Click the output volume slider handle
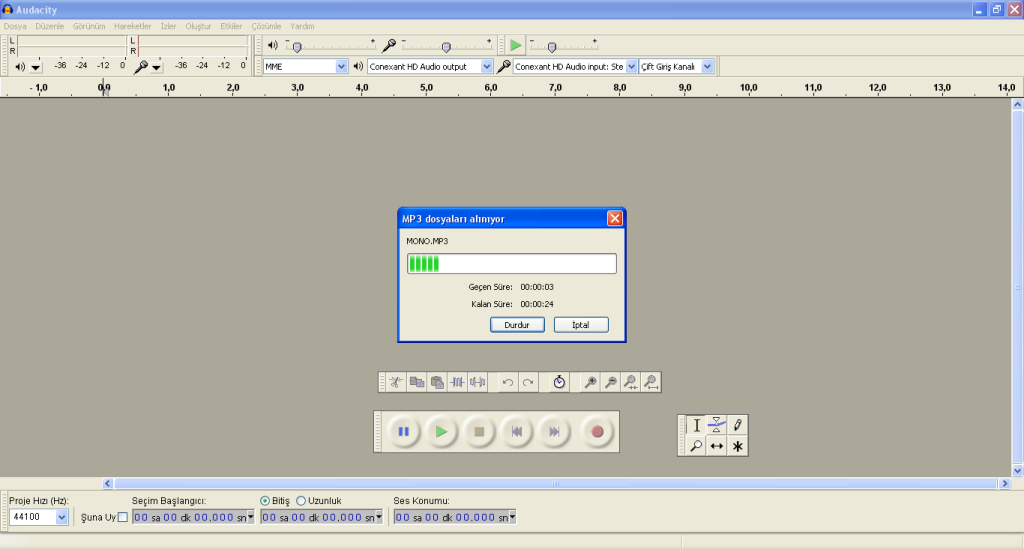Image resolution: width=1024 pixels, height=549 pixels. click(297, 47)
